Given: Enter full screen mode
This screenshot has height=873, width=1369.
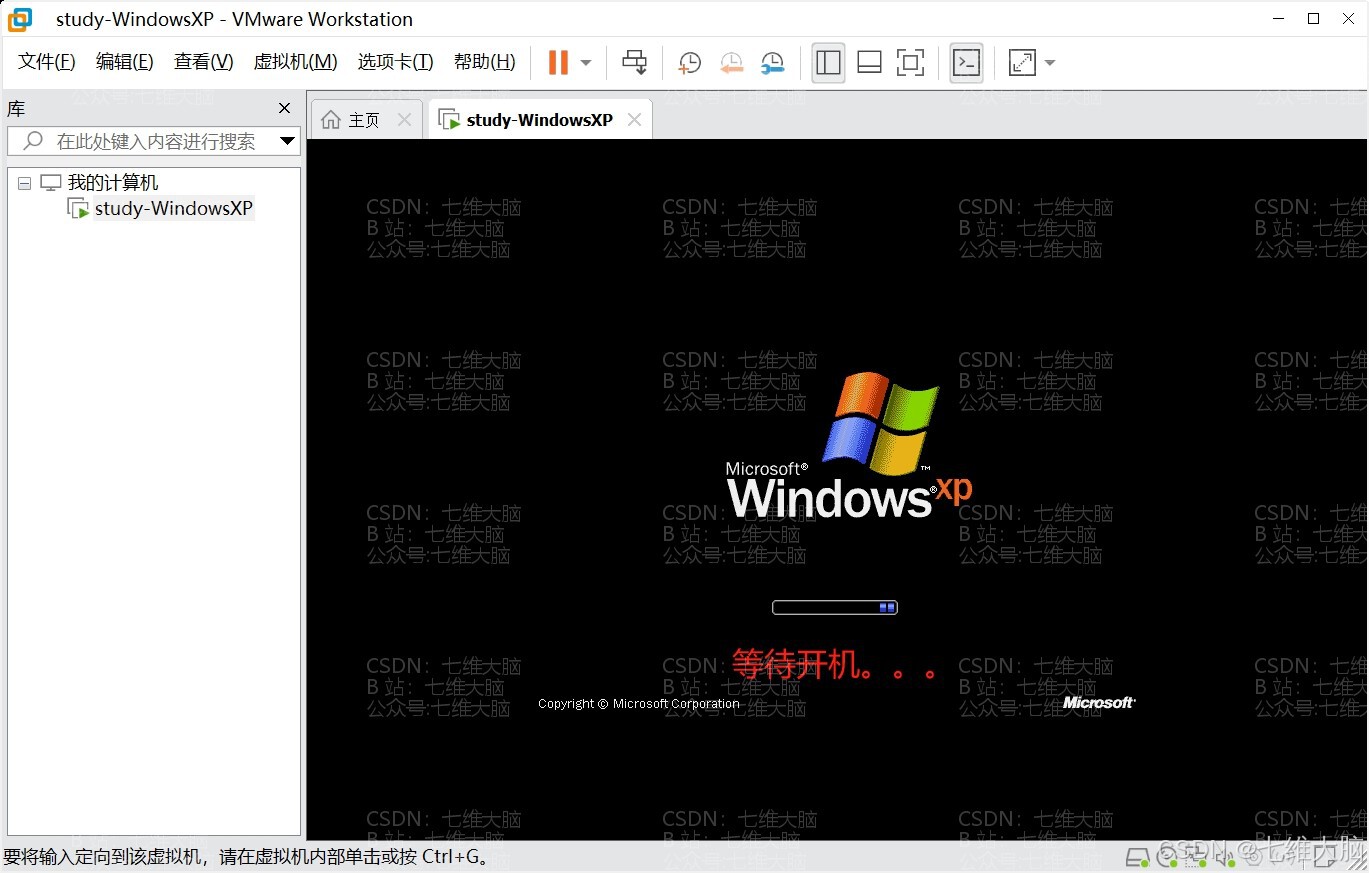Looking at the screenshot, I should pos(910,63).
